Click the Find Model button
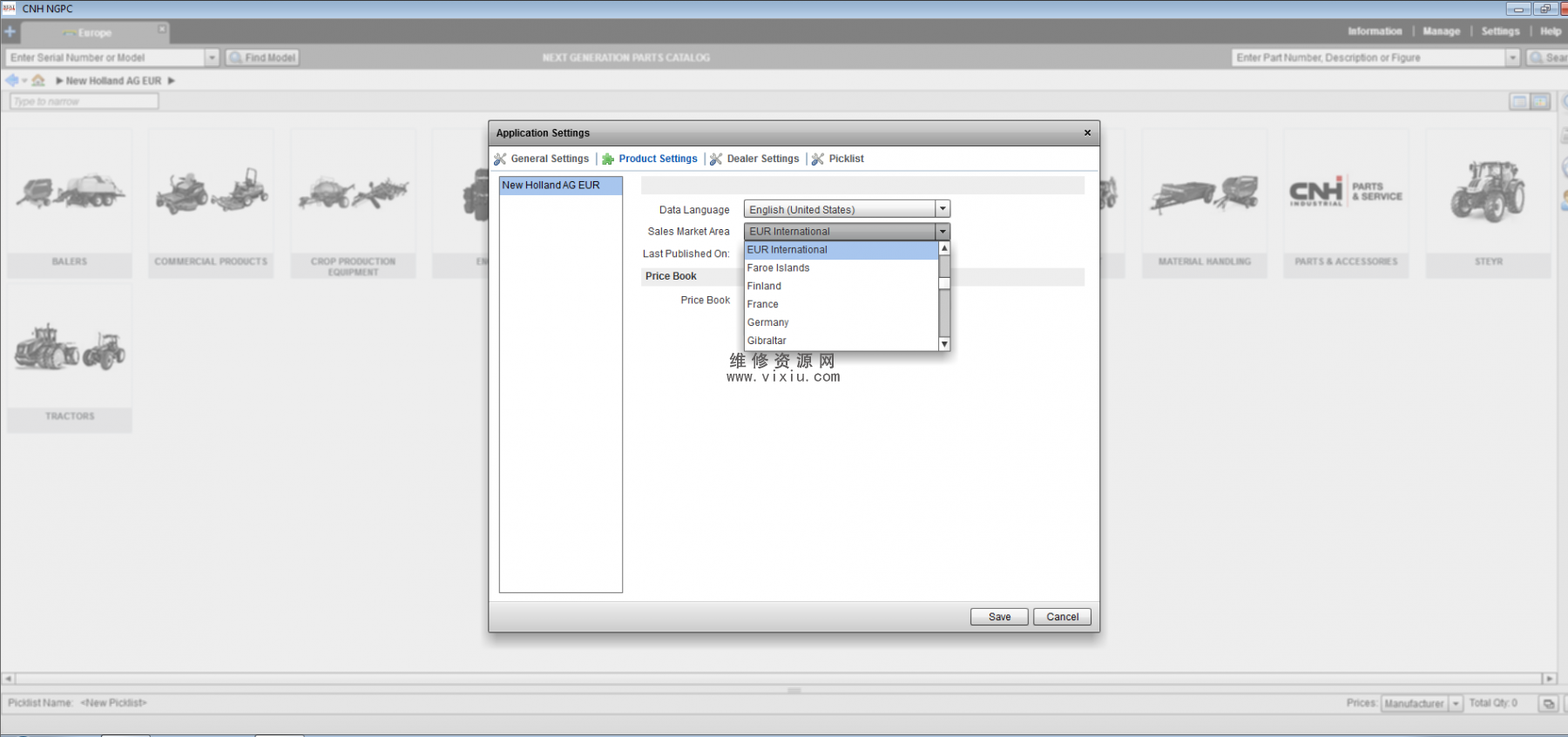1568x737 pixels. (262, 57)
